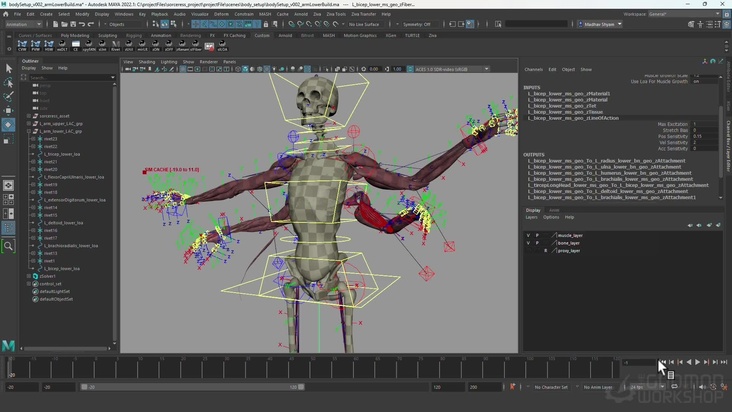Run the HSW shelf button
The height and width of the screenshot is (412, 732).
tap(49, 46)
